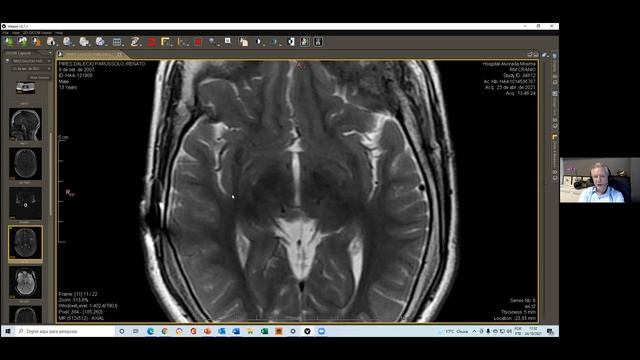Click the tool panel icon near top right

pos(544,54)
